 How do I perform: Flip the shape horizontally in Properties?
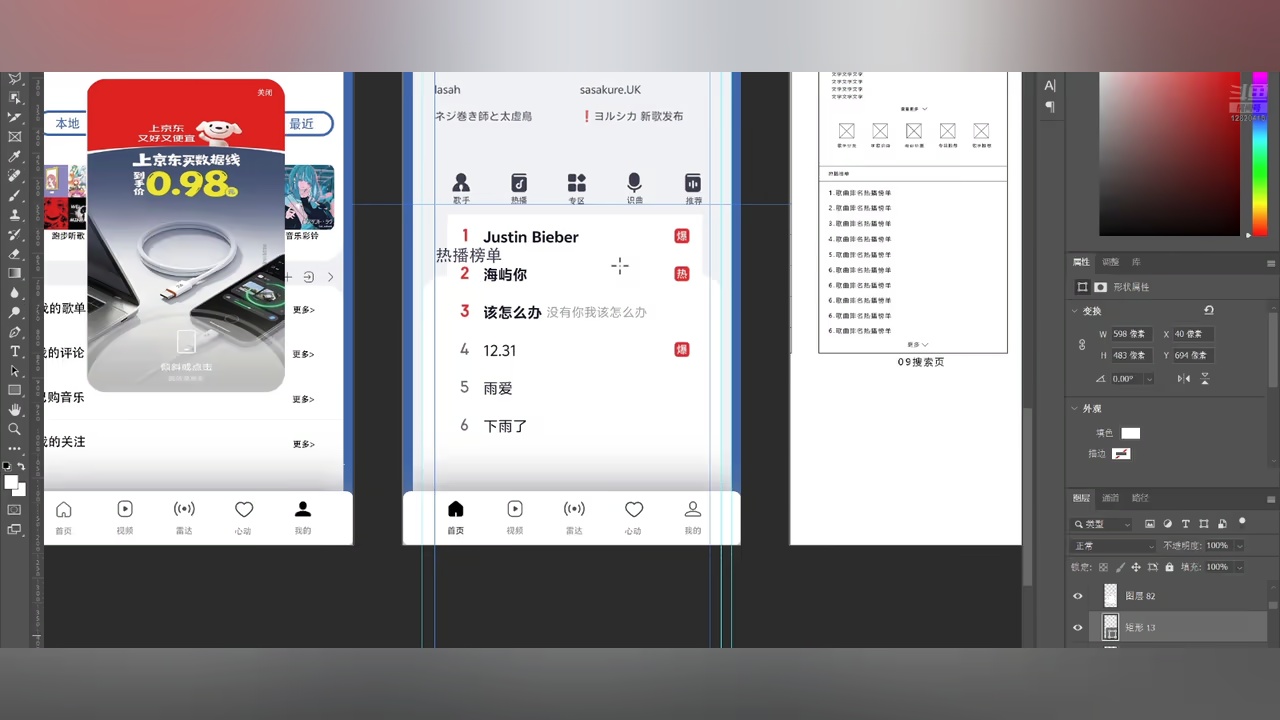1184,379
